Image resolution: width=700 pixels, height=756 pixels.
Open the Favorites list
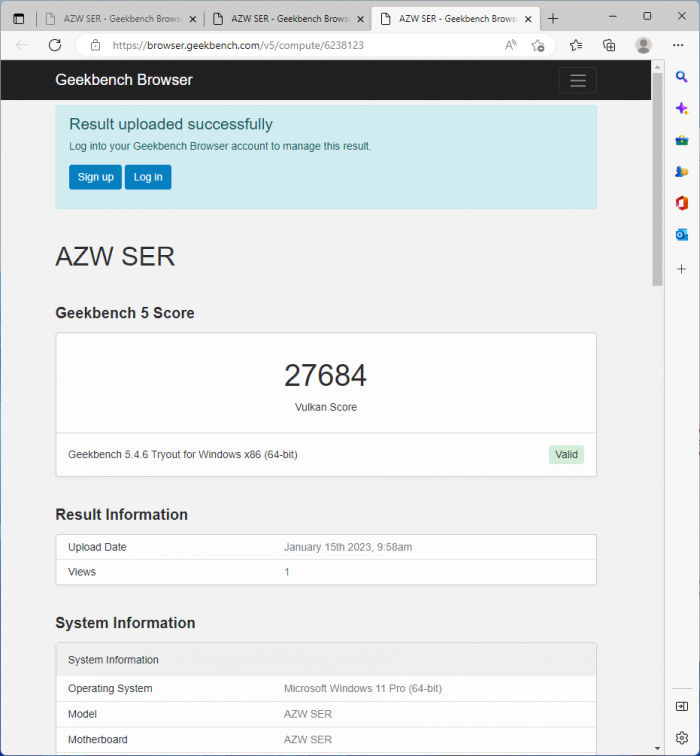point(576,45)
